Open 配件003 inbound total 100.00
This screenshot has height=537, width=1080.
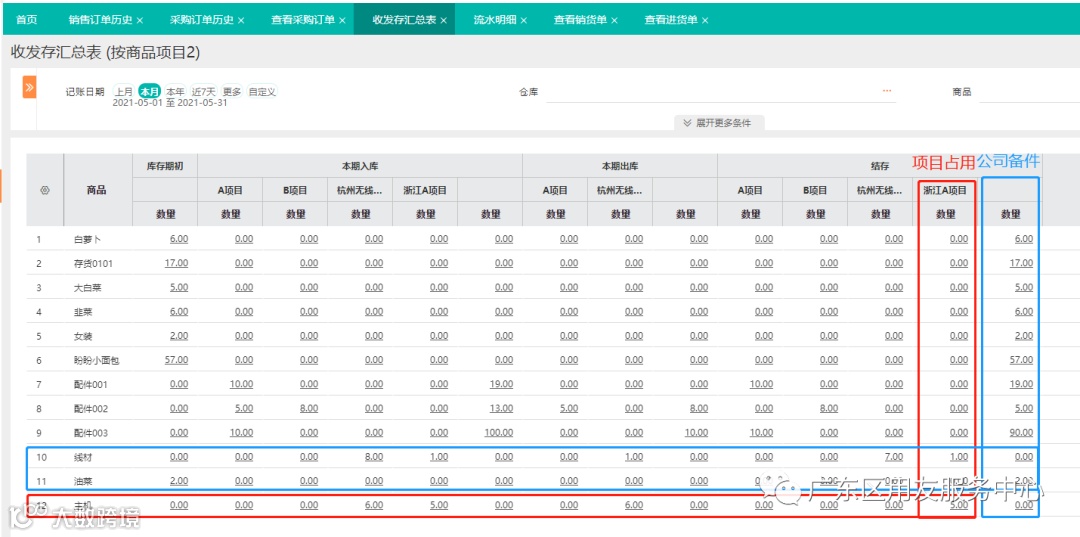pos(498,433)
